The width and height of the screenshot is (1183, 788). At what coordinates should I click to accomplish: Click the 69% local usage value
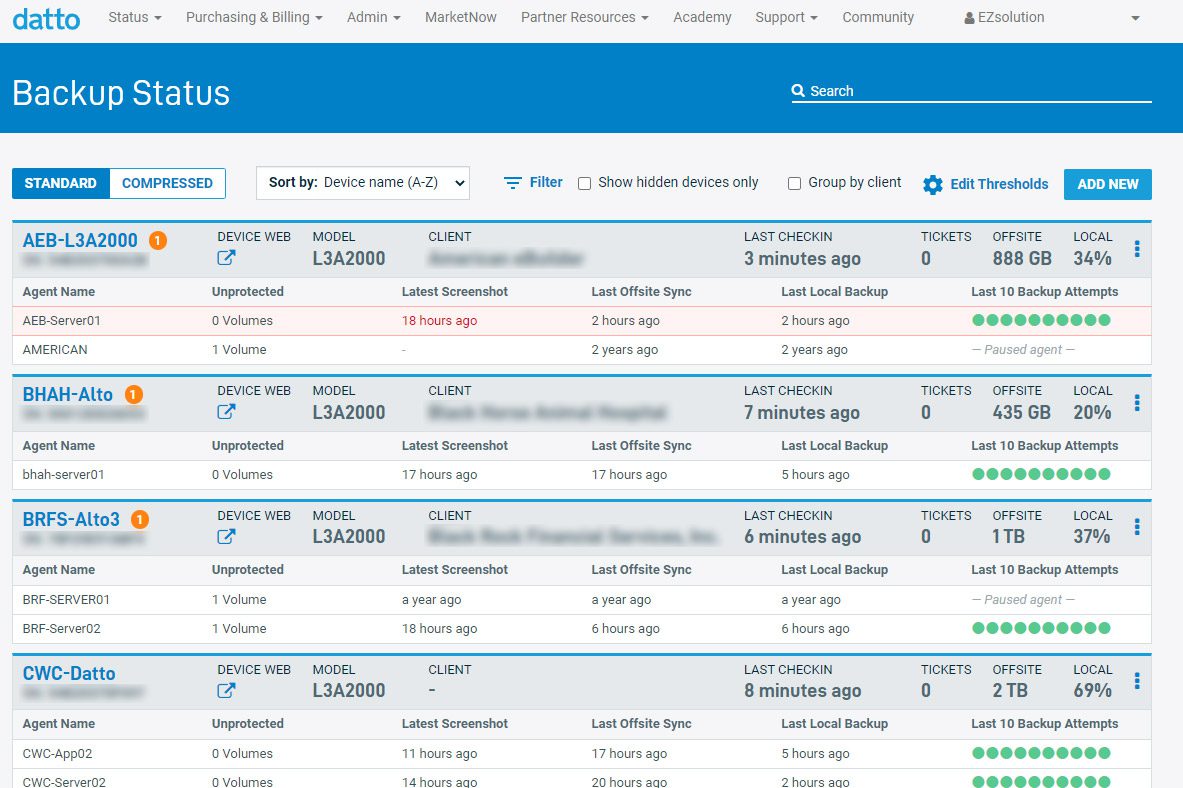(1092, 690)
